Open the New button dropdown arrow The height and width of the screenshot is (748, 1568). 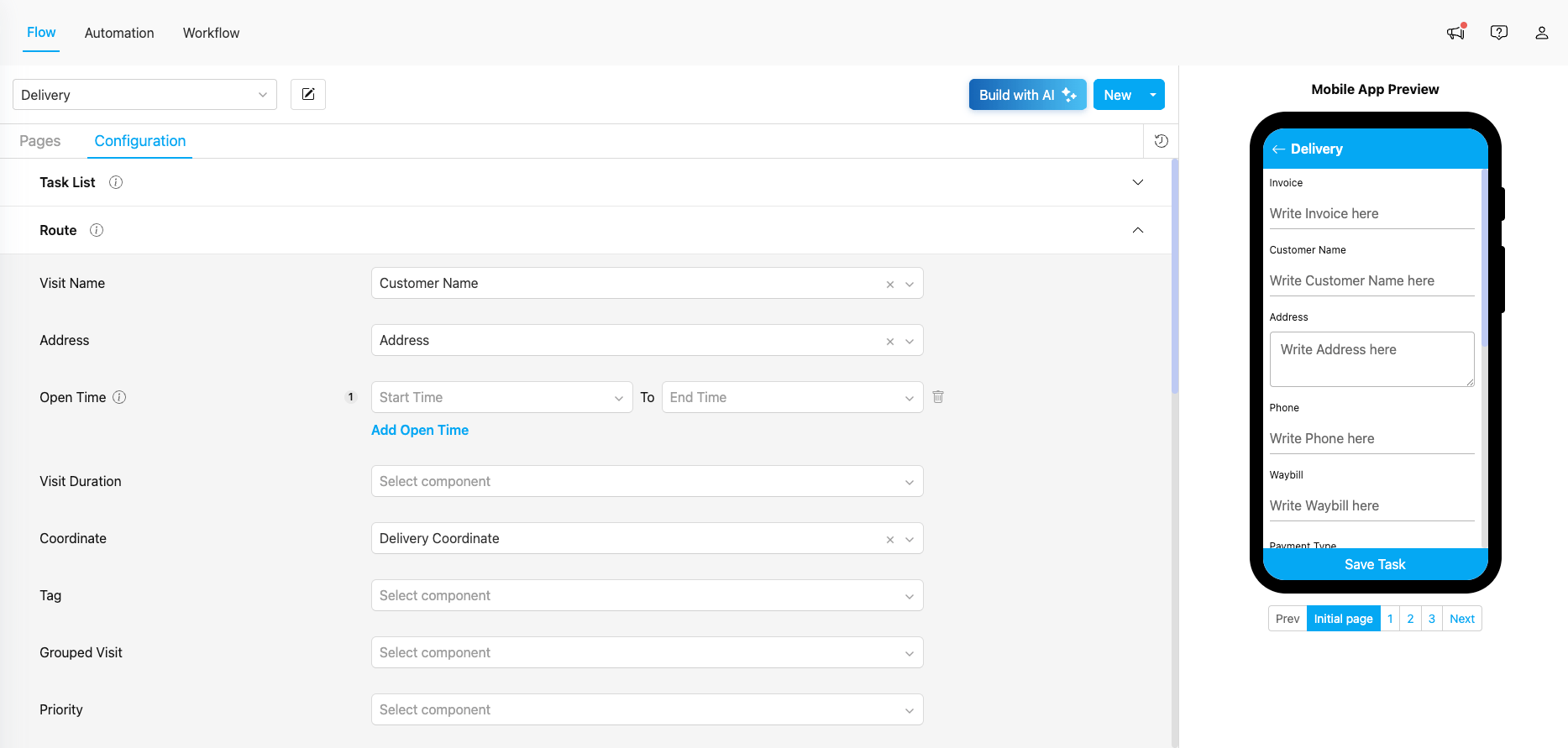coord(1153,95)
